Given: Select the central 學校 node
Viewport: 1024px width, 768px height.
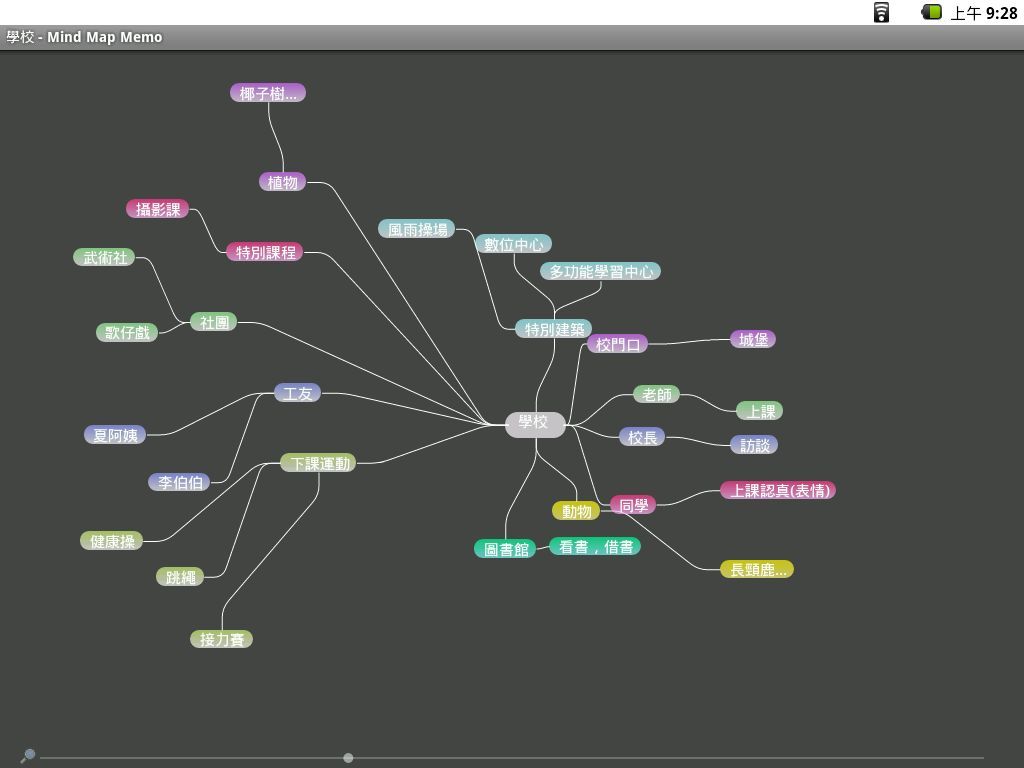Looking at the screenshot, I should [x=534, y=423].
